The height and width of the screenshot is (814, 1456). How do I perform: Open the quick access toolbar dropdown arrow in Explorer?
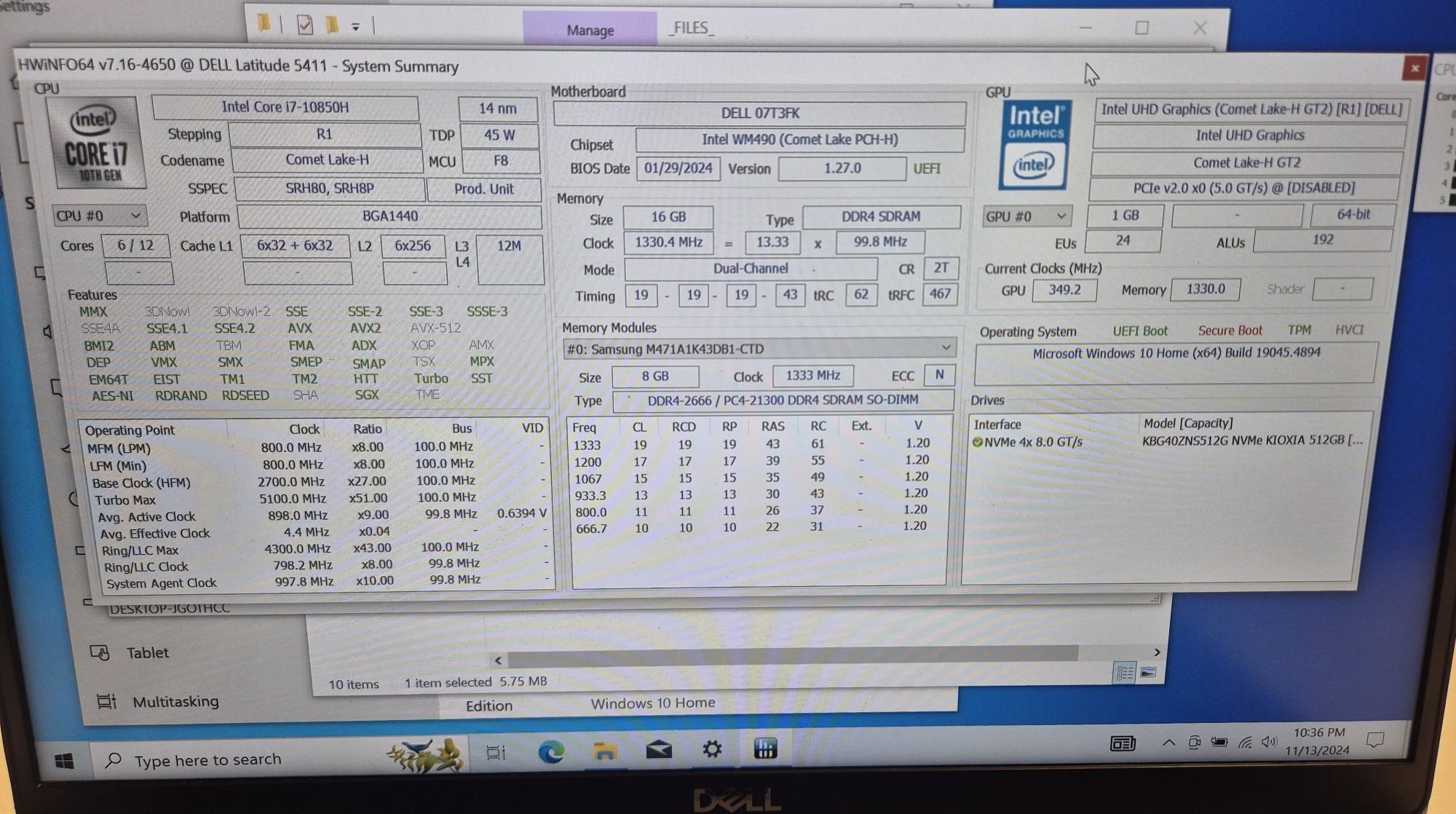click(355, 27)
